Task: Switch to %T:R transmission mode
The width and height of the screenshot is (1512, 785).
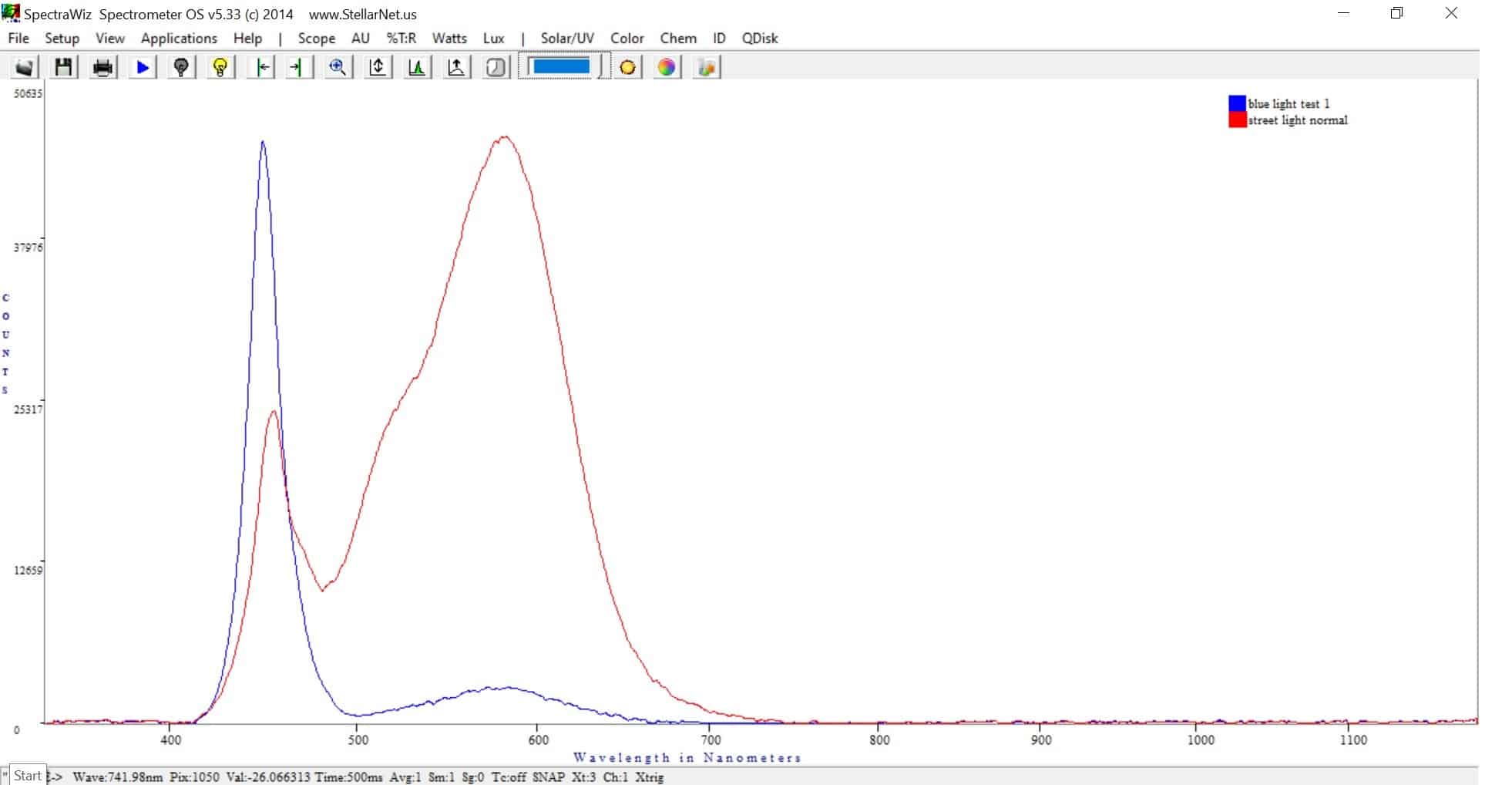Action: 402,38
